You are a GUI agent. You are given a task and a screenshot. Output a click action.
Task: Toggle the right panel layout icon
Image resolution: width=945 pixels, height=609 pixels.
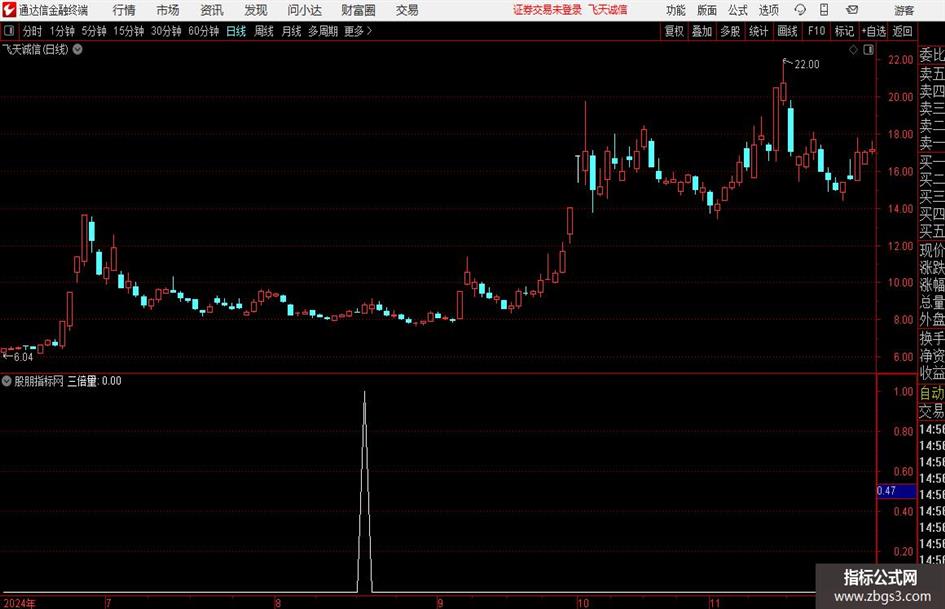[x=868, y=50]
